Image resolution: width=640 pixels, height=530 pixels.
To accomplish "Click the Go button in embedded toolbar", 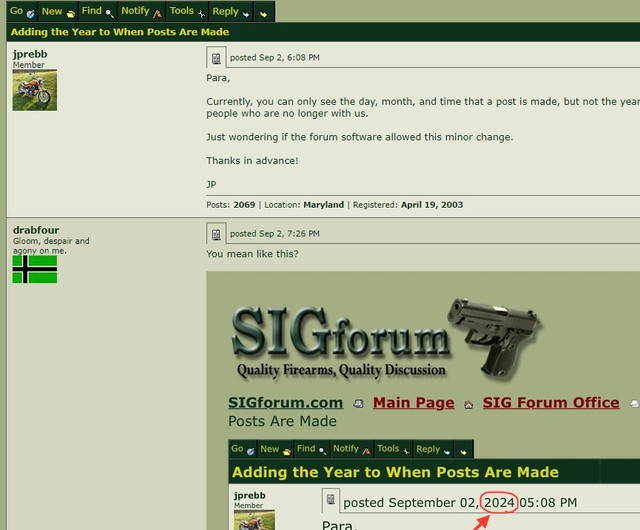I will tap(242, 449).
